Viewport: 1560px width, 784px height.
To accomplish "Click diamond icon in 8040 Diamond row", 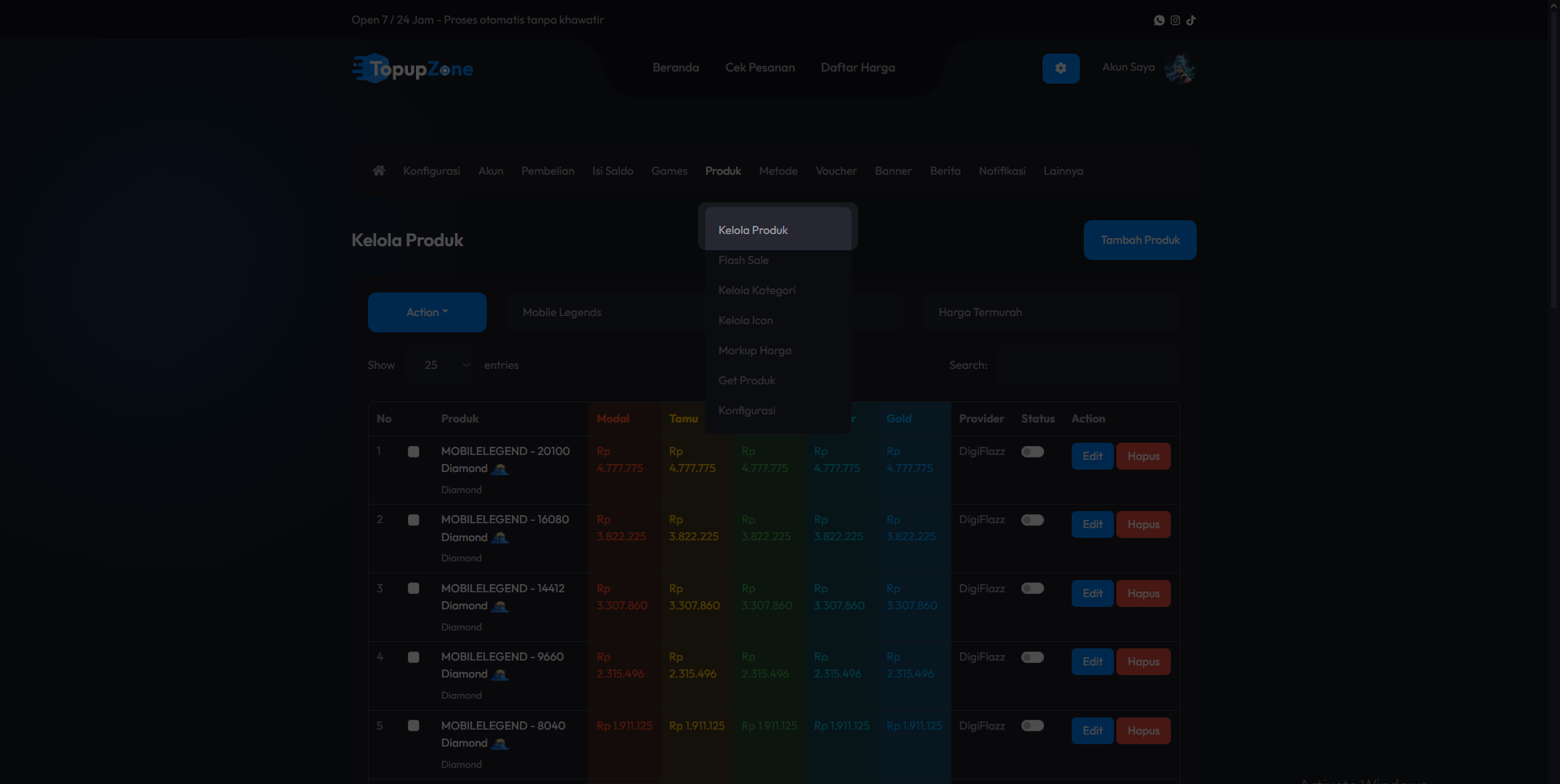I will pyautogui.click(x=500, y=743).
